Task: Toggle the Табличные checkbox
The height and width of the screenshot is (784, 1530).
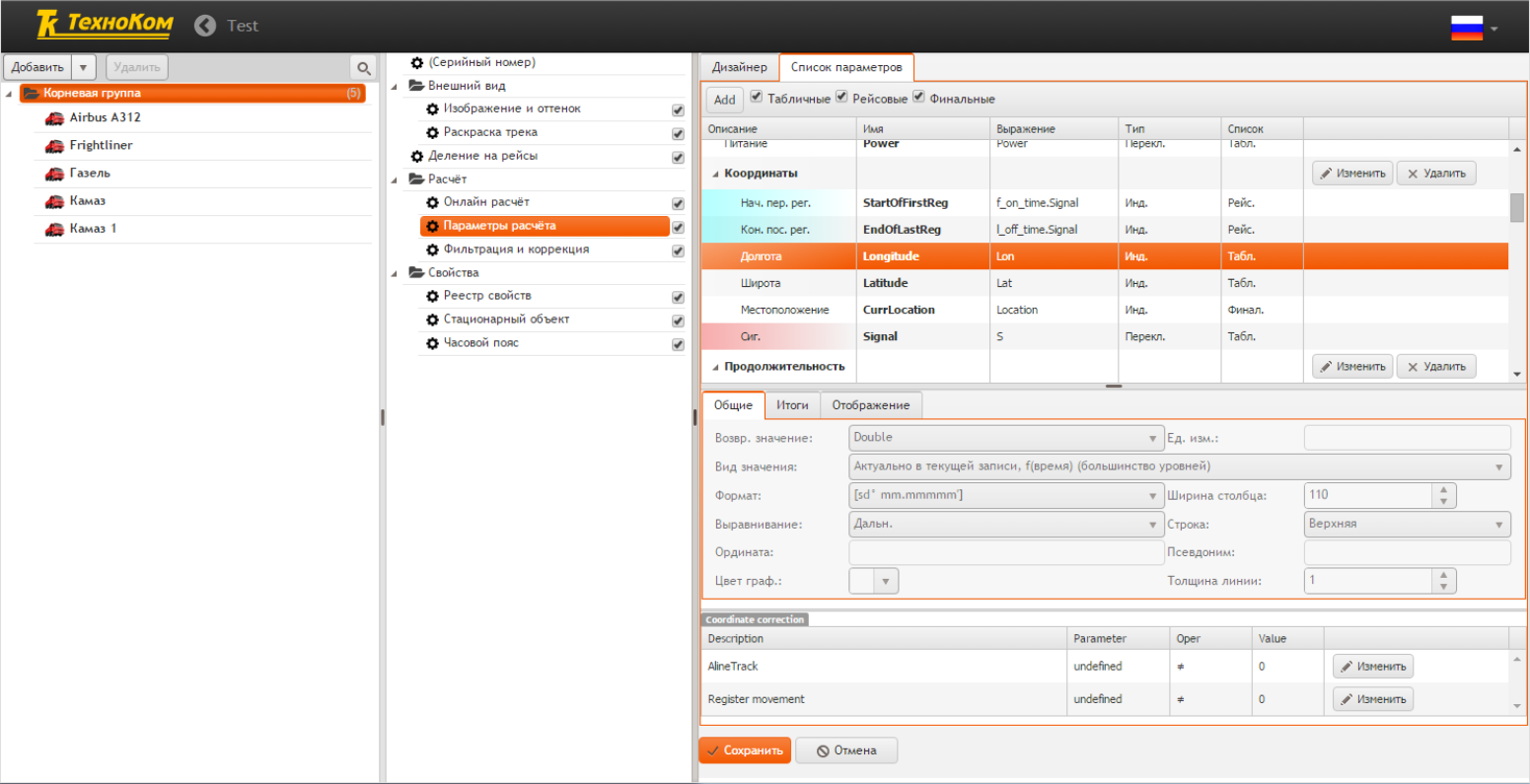Action: (757, 97)
